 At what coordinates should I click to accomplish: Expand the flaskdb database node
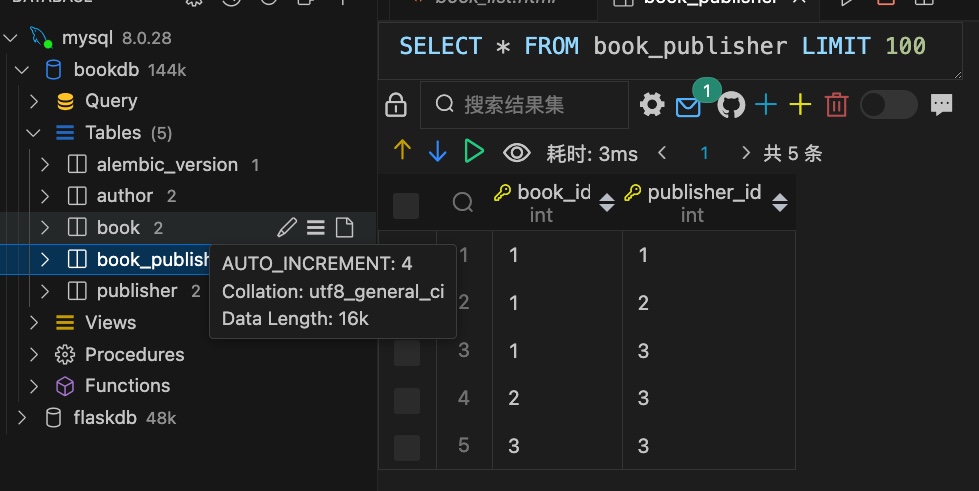pos(22,417)
